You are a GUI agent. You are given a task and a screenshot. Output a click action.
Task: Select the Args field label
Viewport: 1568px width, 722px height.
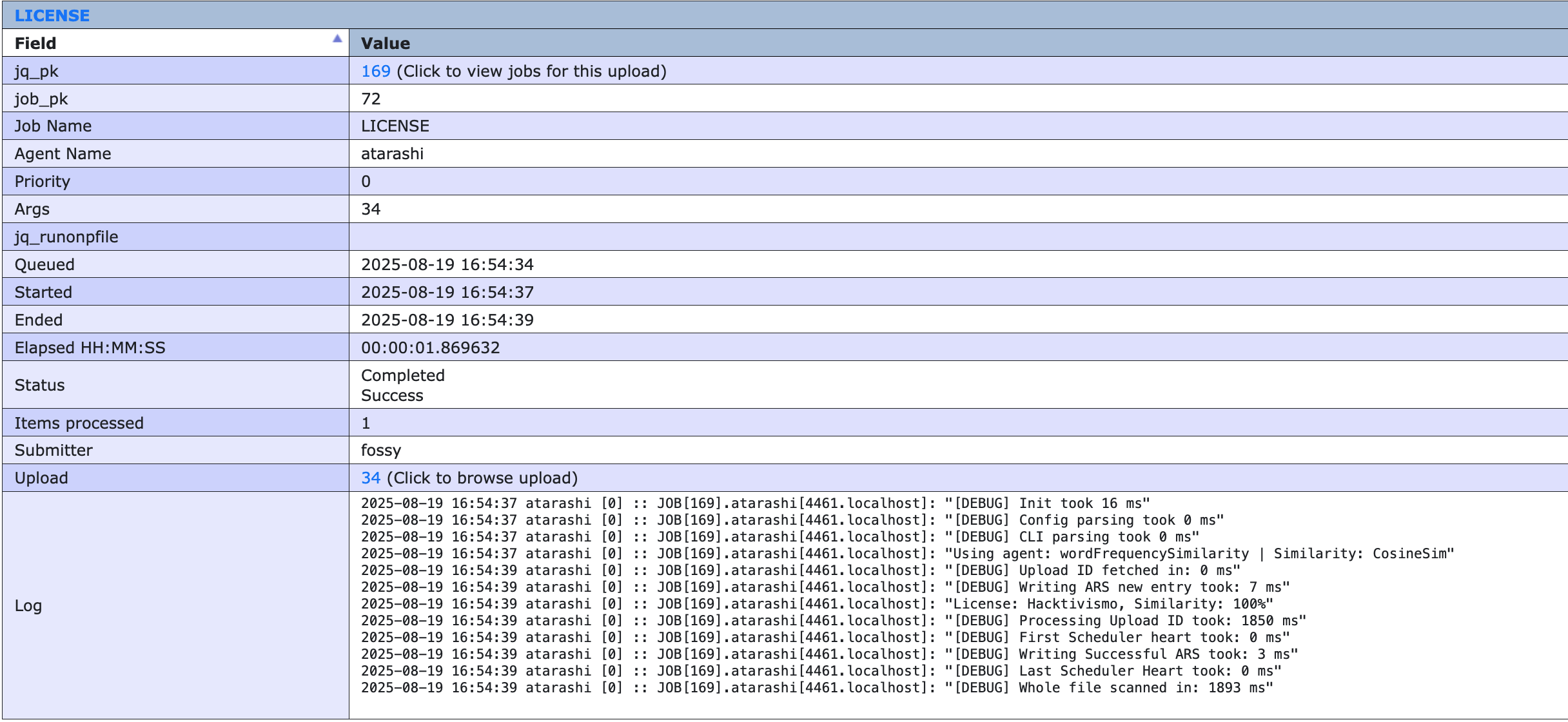coord(32,210)
